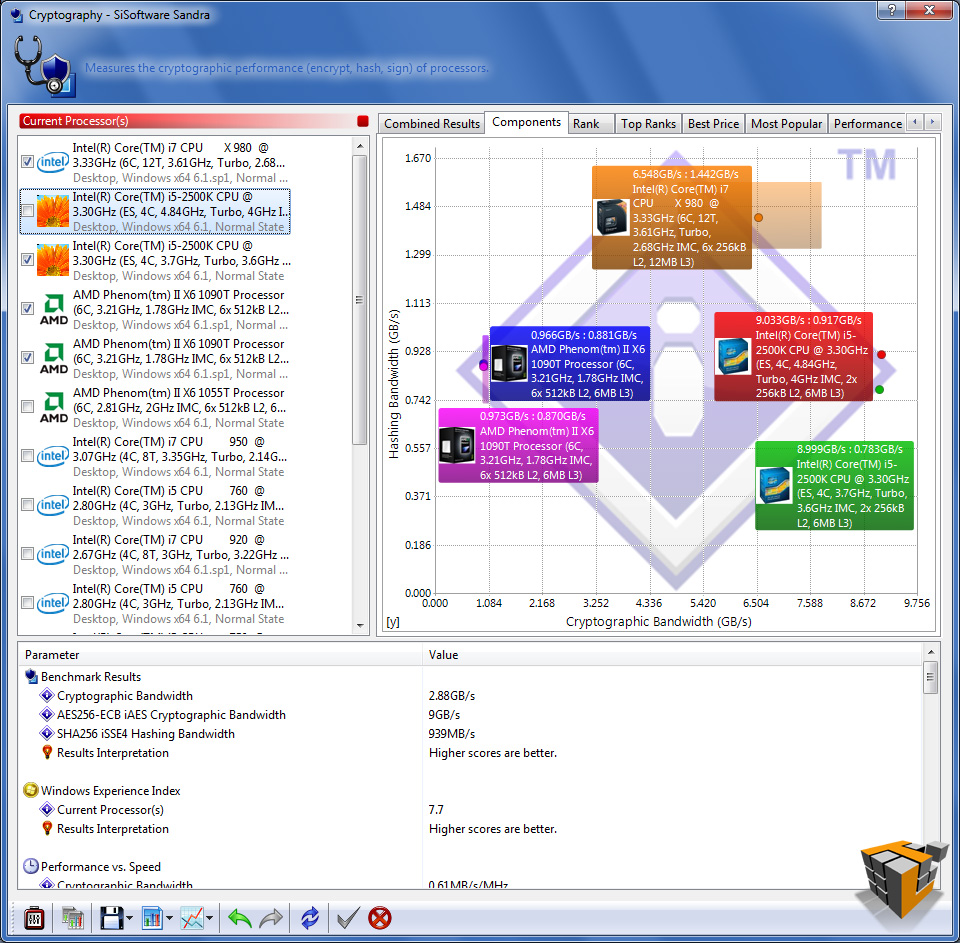
Task: Uncheck the first Phenom II X6 1090T checkbox
Action: (28, 309)
